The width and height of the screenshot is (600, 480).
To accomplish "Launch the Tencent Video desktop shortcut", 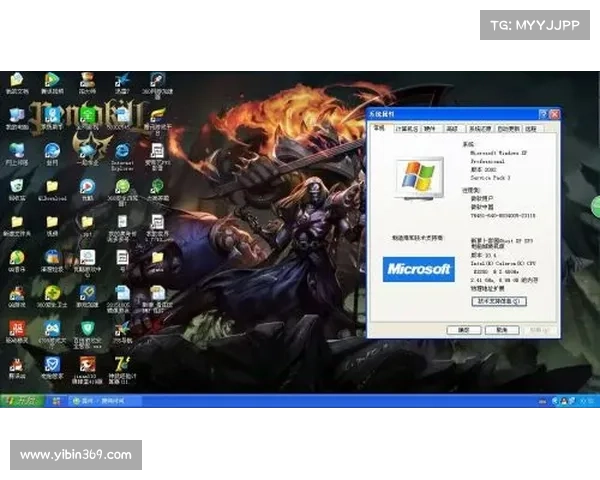I will pyautogui.click(x=52, y=82).
